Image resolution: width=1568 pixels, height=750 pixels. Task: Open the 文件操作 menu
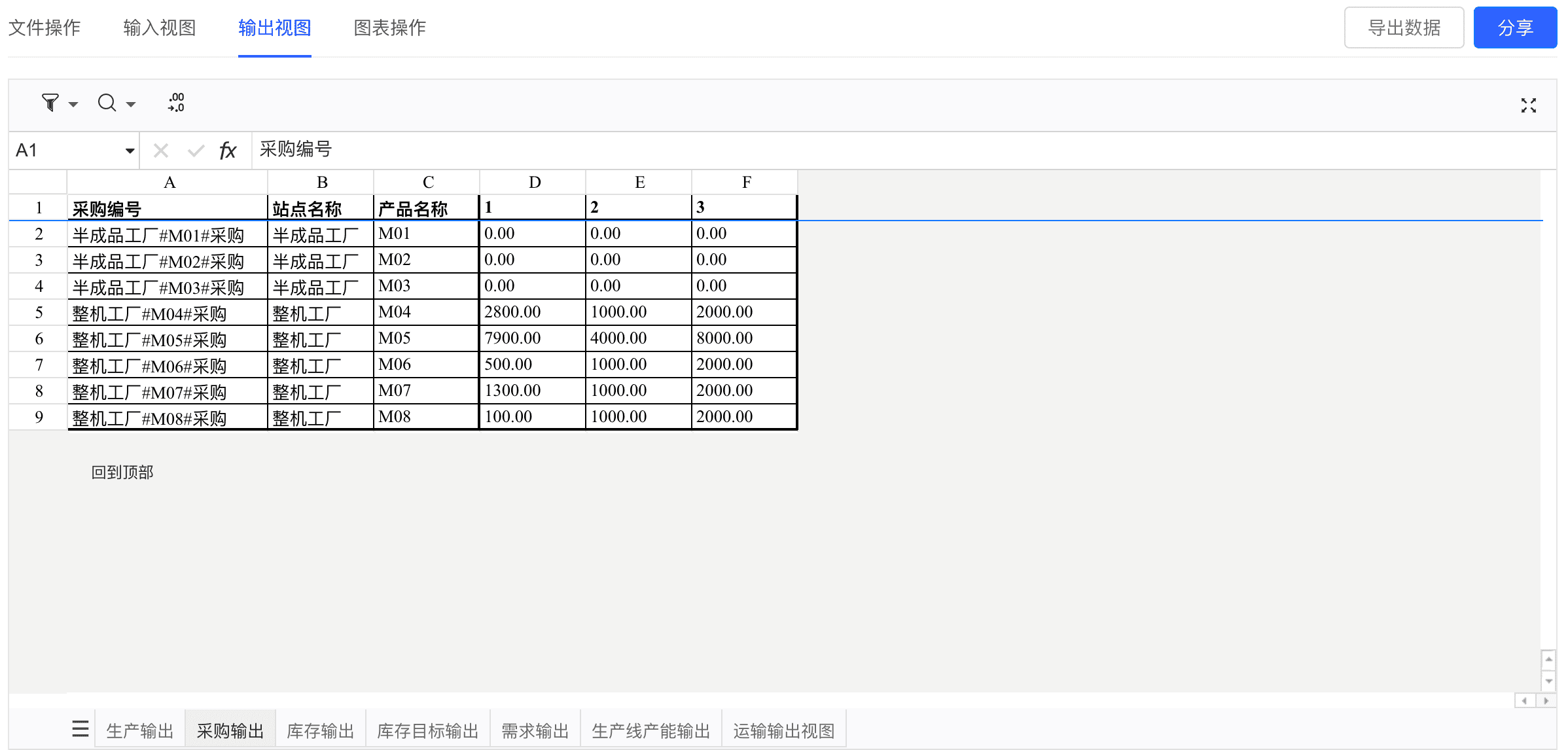45,27
